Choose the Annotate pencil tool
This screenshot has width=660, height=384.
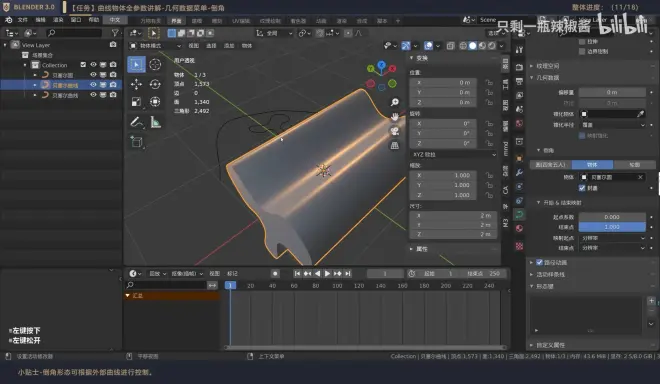pyautogui.click(x=136, y=122)
